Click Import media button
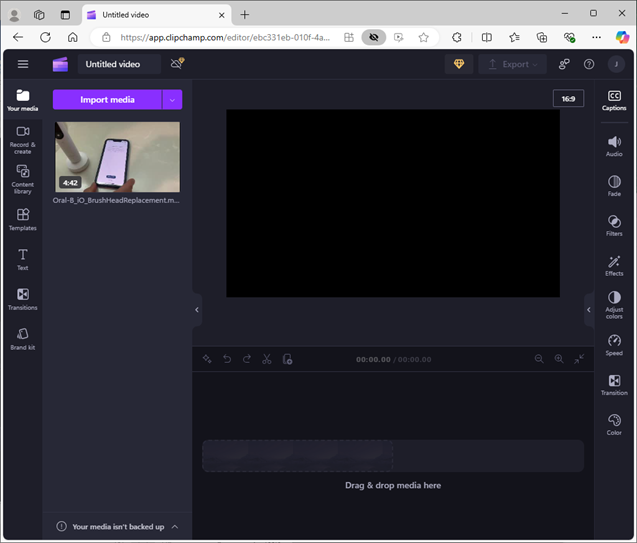637x543 pixels. [x=107, y=100]
